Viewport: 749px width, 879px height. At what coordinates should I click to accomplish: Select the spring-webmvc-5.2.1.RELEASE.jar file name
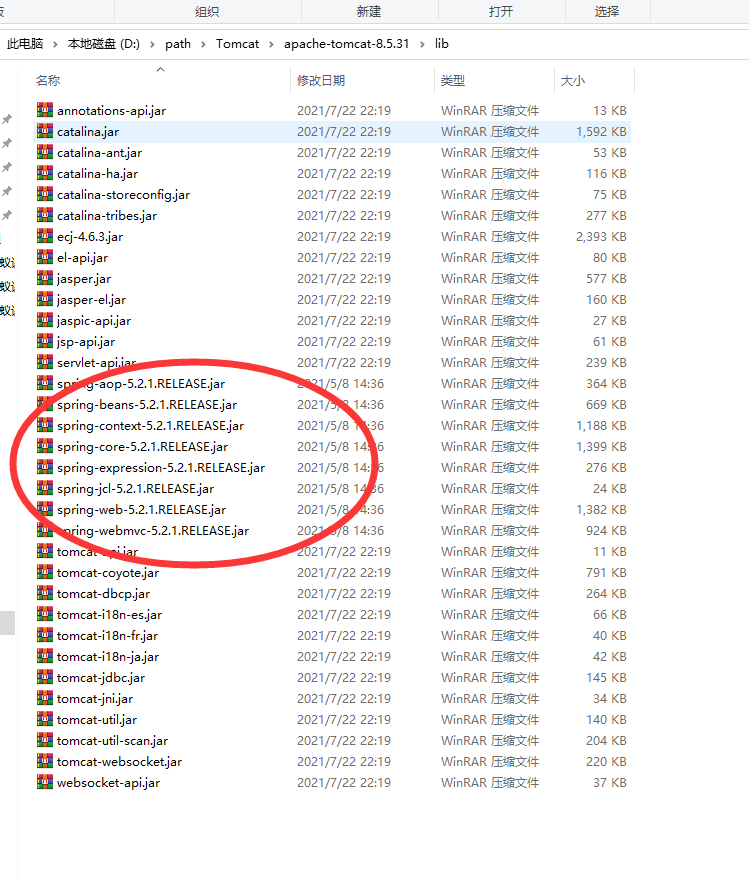pos(153,530)
